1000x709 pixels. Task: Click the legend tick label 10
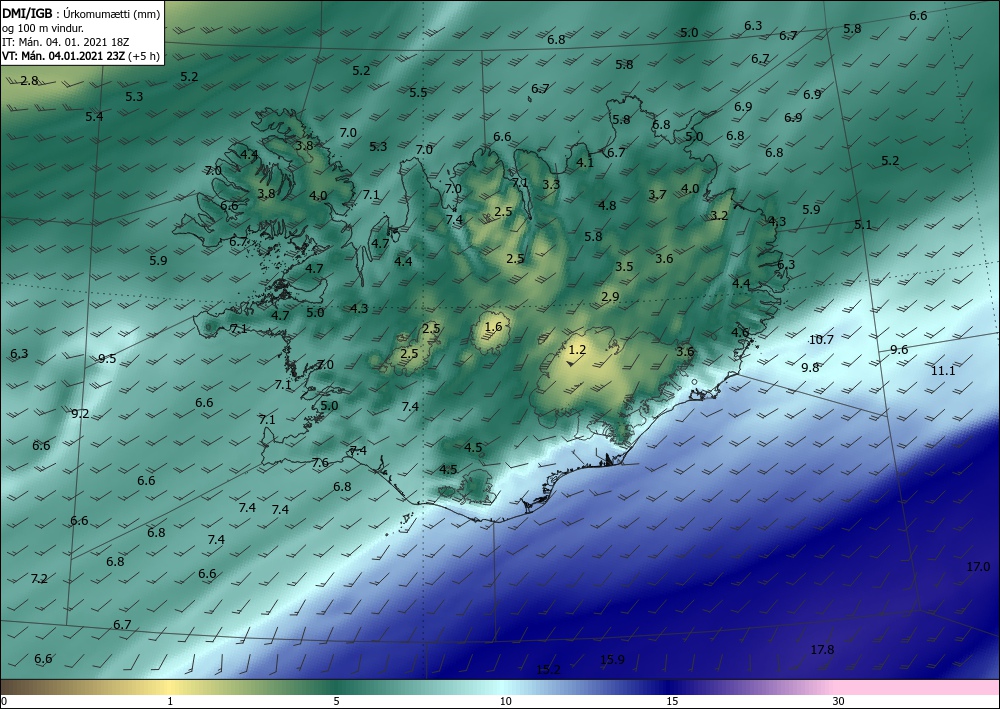(x=505, y=701)
